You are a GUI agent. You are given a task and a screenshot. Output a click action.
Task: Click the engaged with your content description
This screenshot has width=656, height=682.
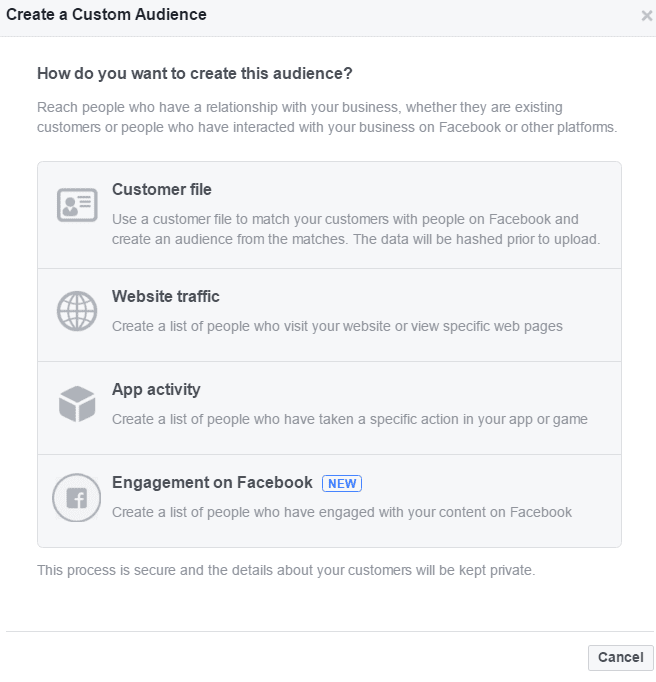(342, 512)
